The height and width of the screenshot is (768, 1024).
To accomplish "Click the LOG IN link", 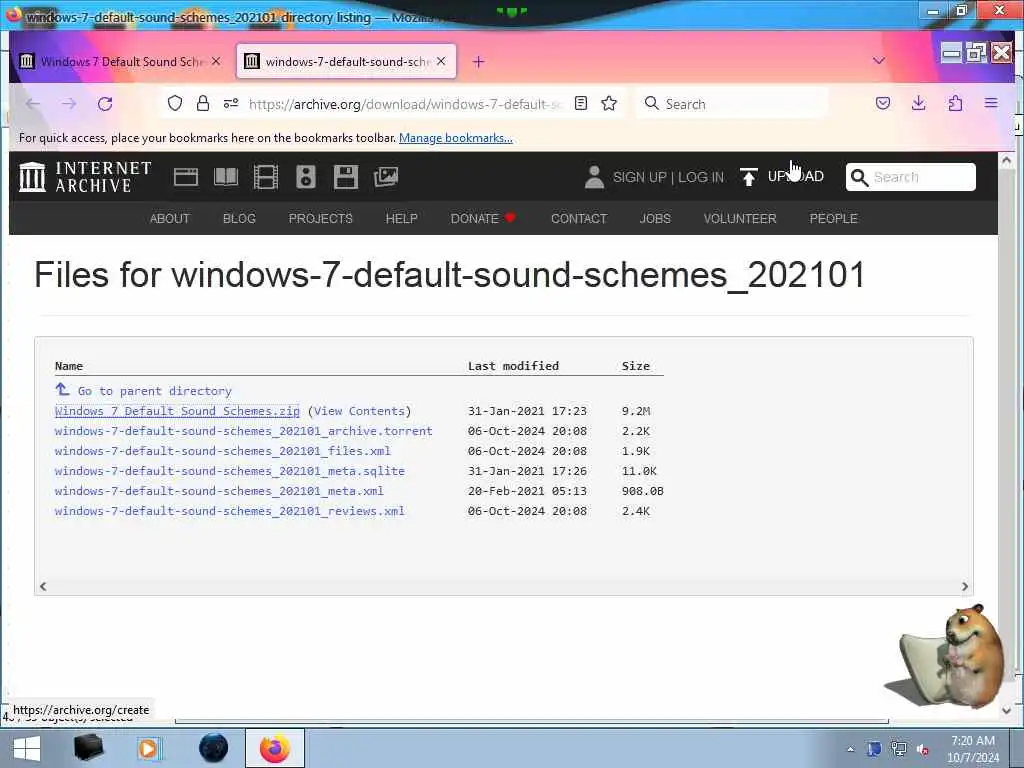I will click(x=701, y=177).
